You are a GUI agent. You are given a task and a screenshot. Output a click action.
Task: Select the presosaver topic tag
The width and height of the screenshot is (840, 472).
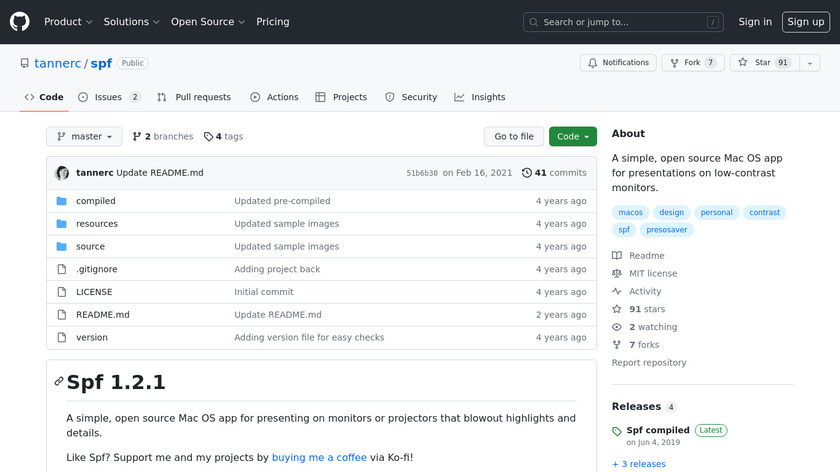666,230
